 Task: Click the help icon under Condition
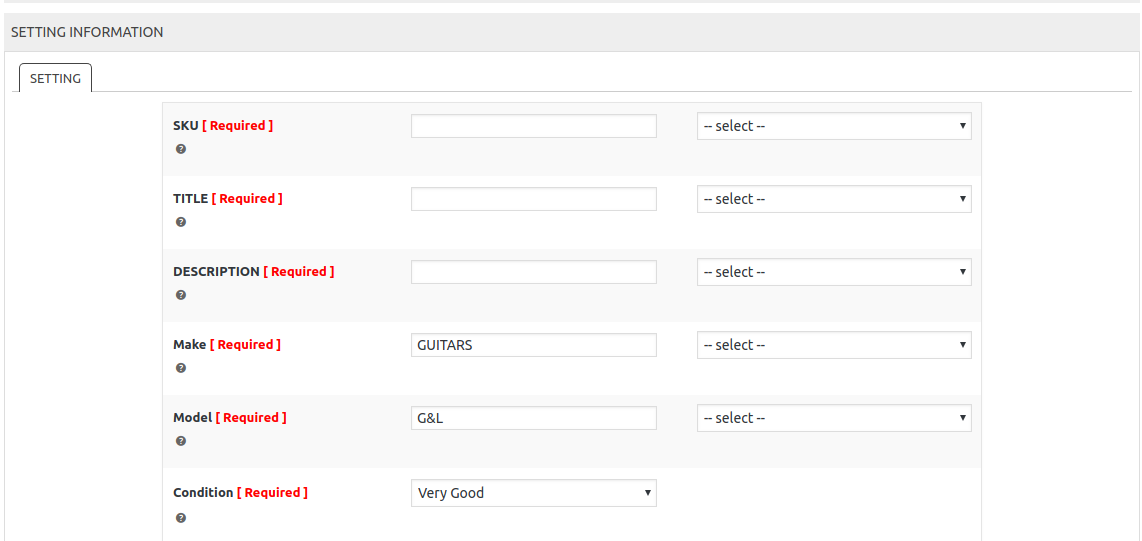pos(181,518)
